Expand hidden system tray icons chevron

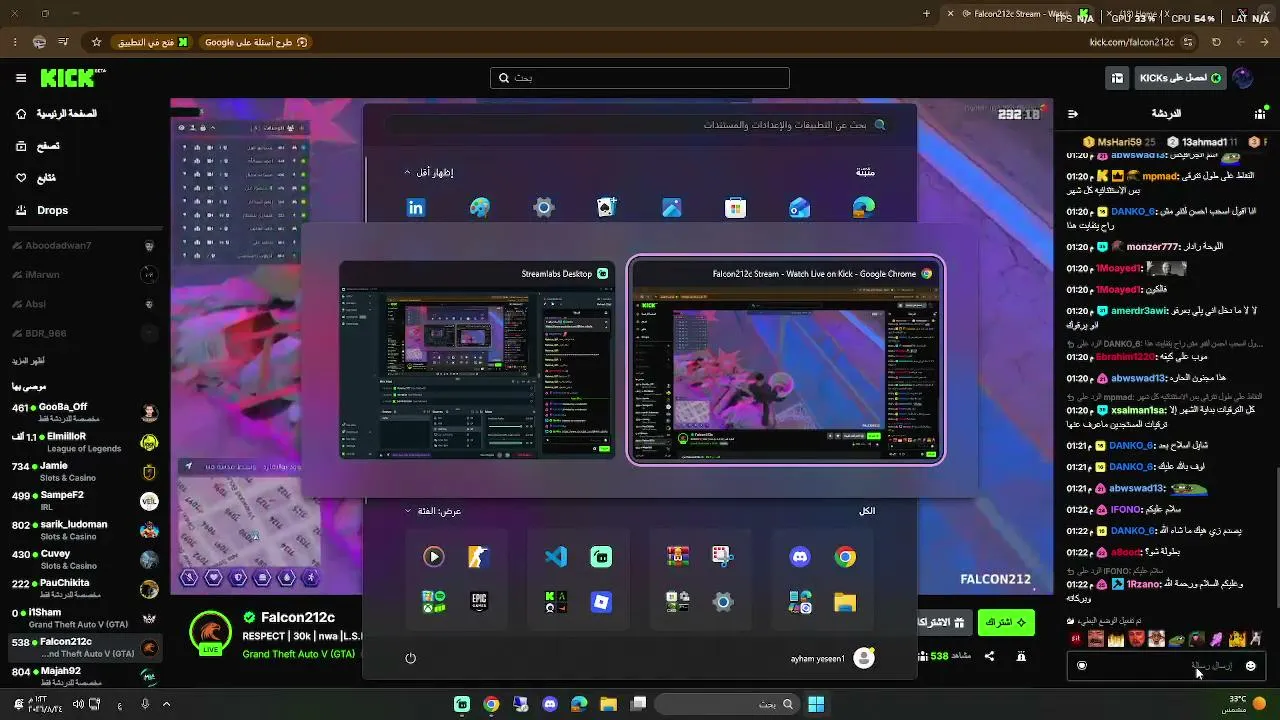point(166,704)
